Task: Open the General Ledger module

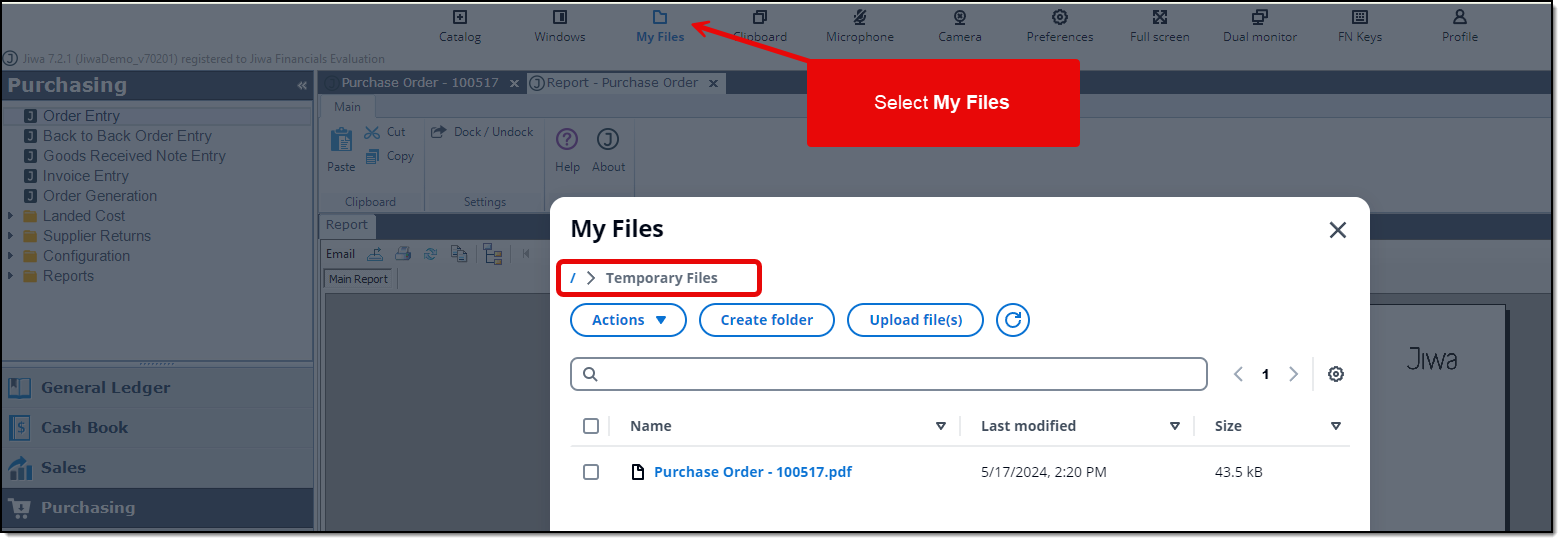Action: pos(157,388)
